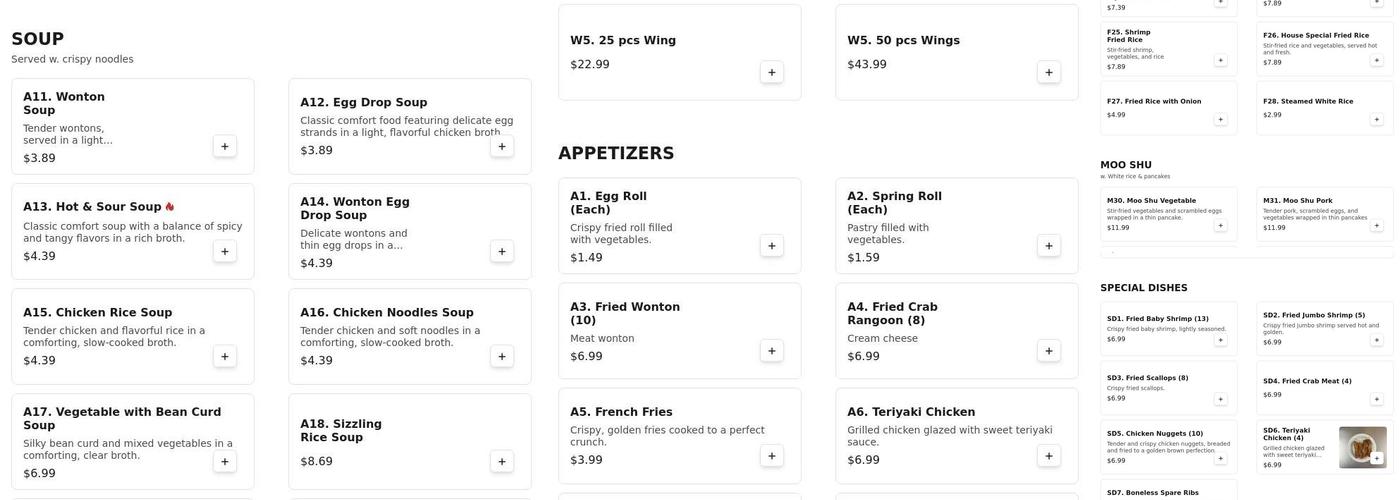Add SD1 Fried Baby Shrimp

[1220, 340]
